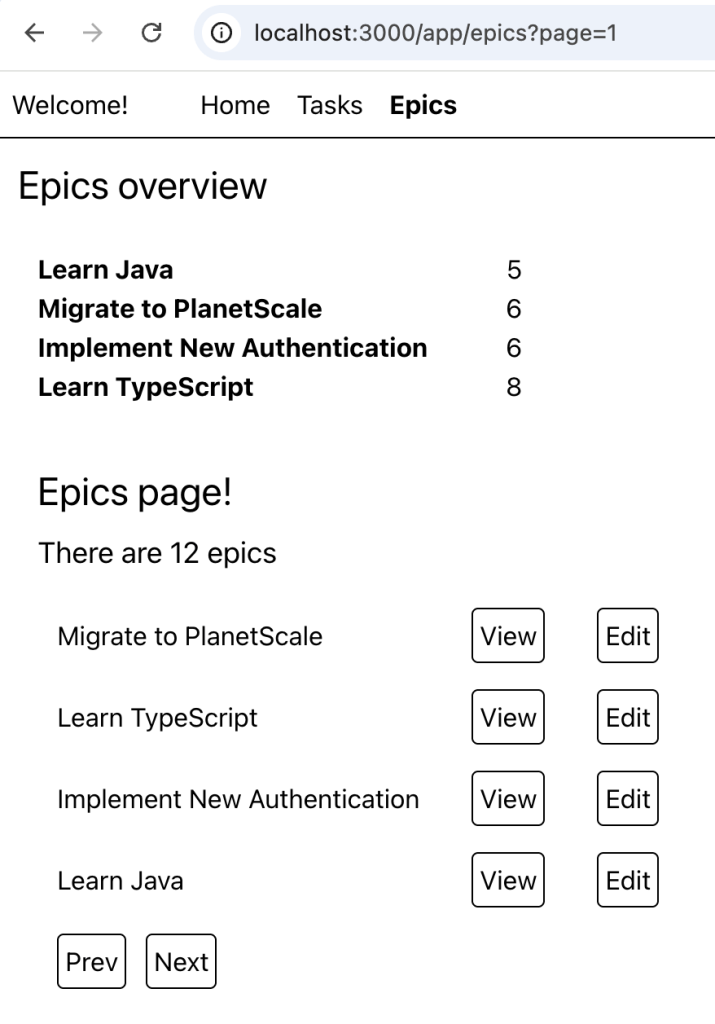Select Learn Java in the epics overview list
This screenshot has width=715, height=1024.
pos(106,269)
